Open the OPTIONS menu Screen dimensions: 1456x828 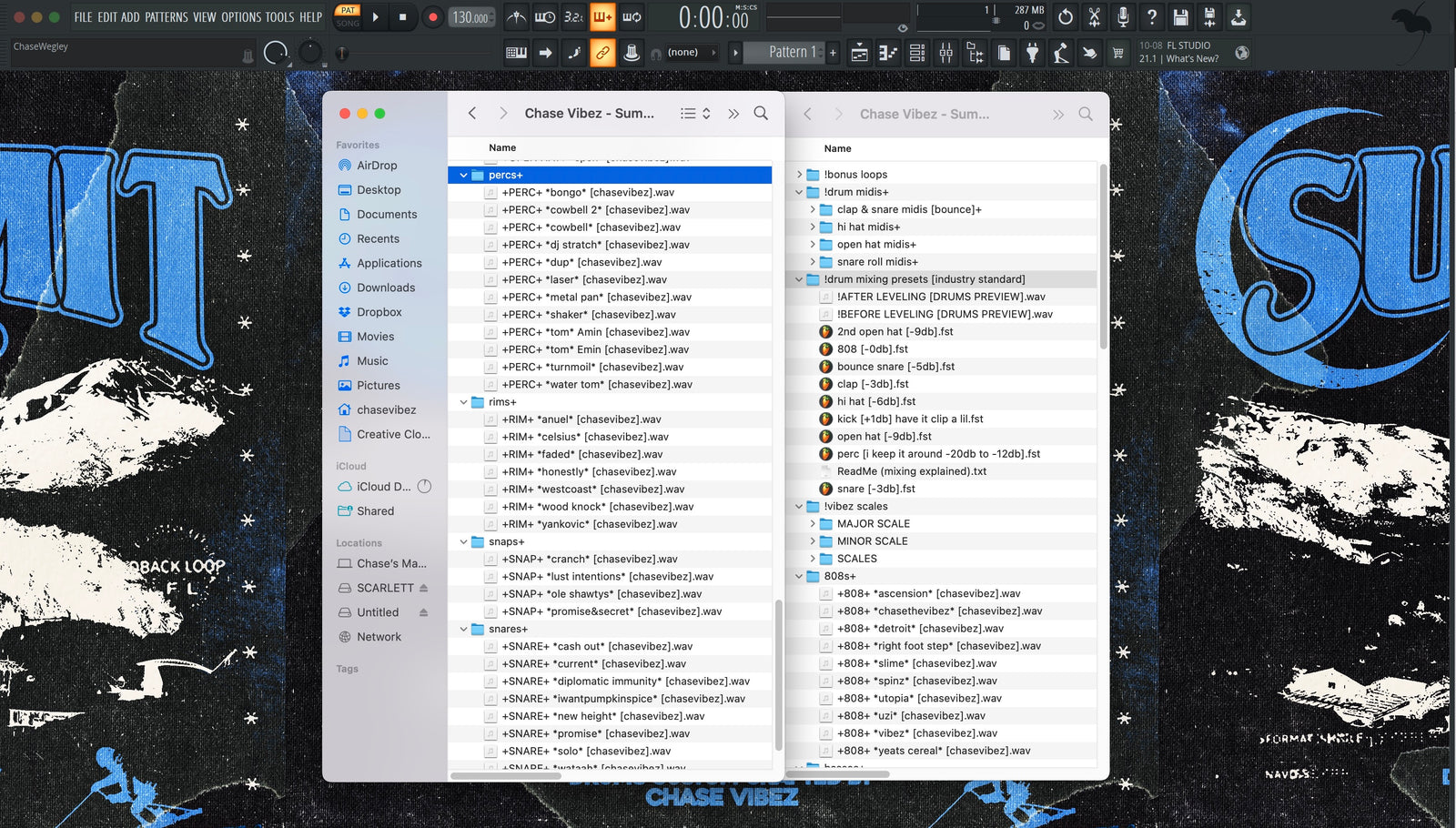(241, 17)
